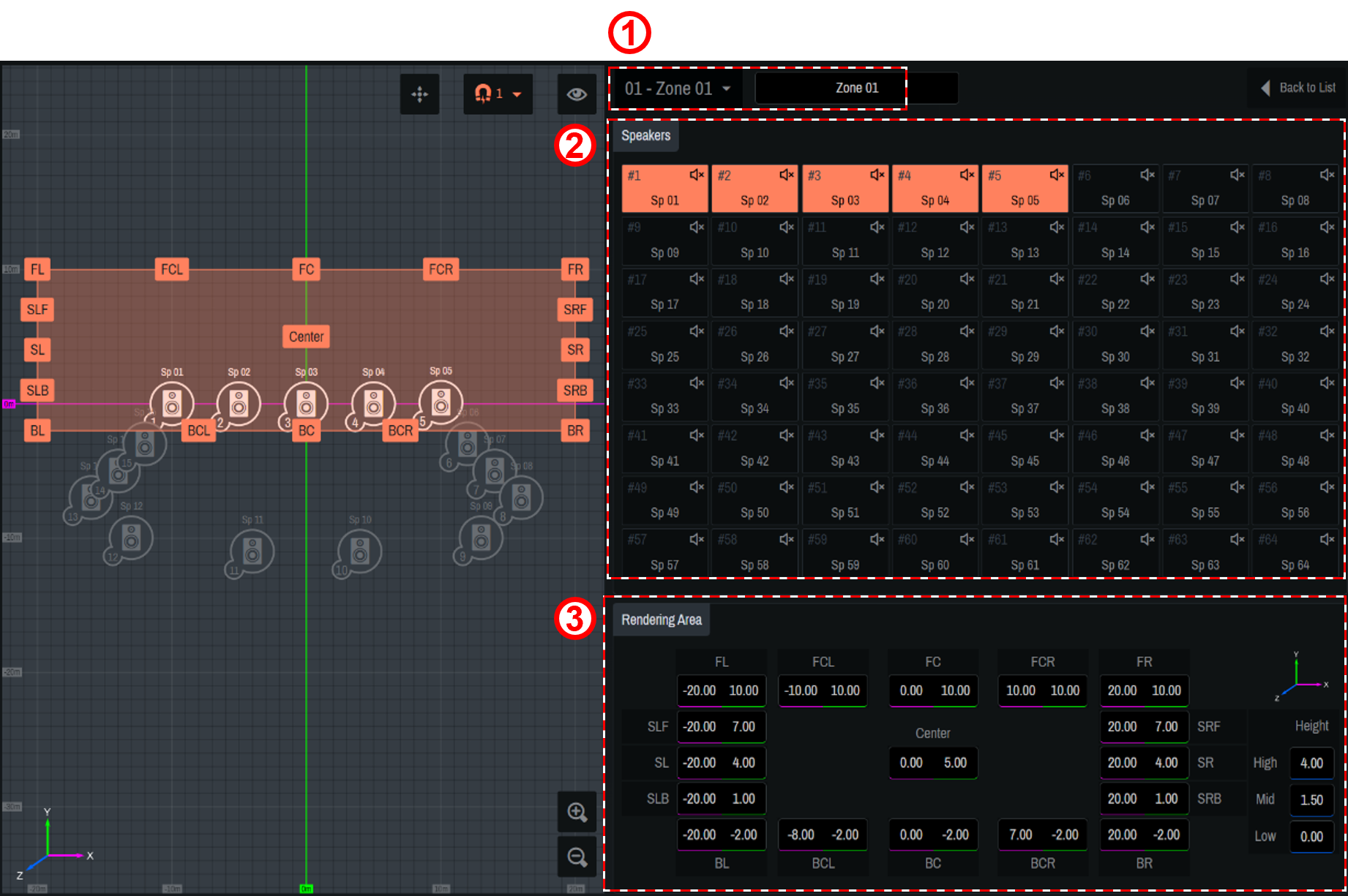Select the Speakers tab
This screenshot has height=896, width=1348.
coord(645,136)
